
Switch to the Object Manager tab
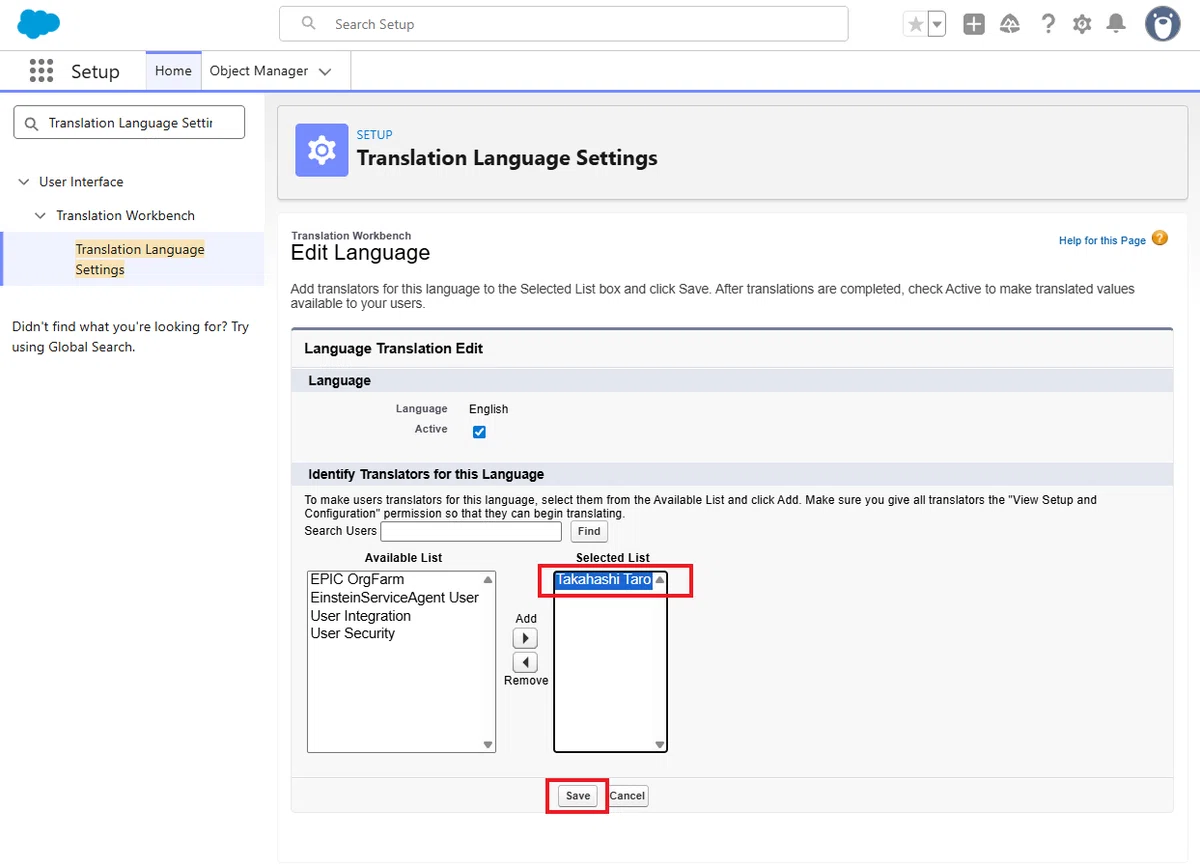259,71
